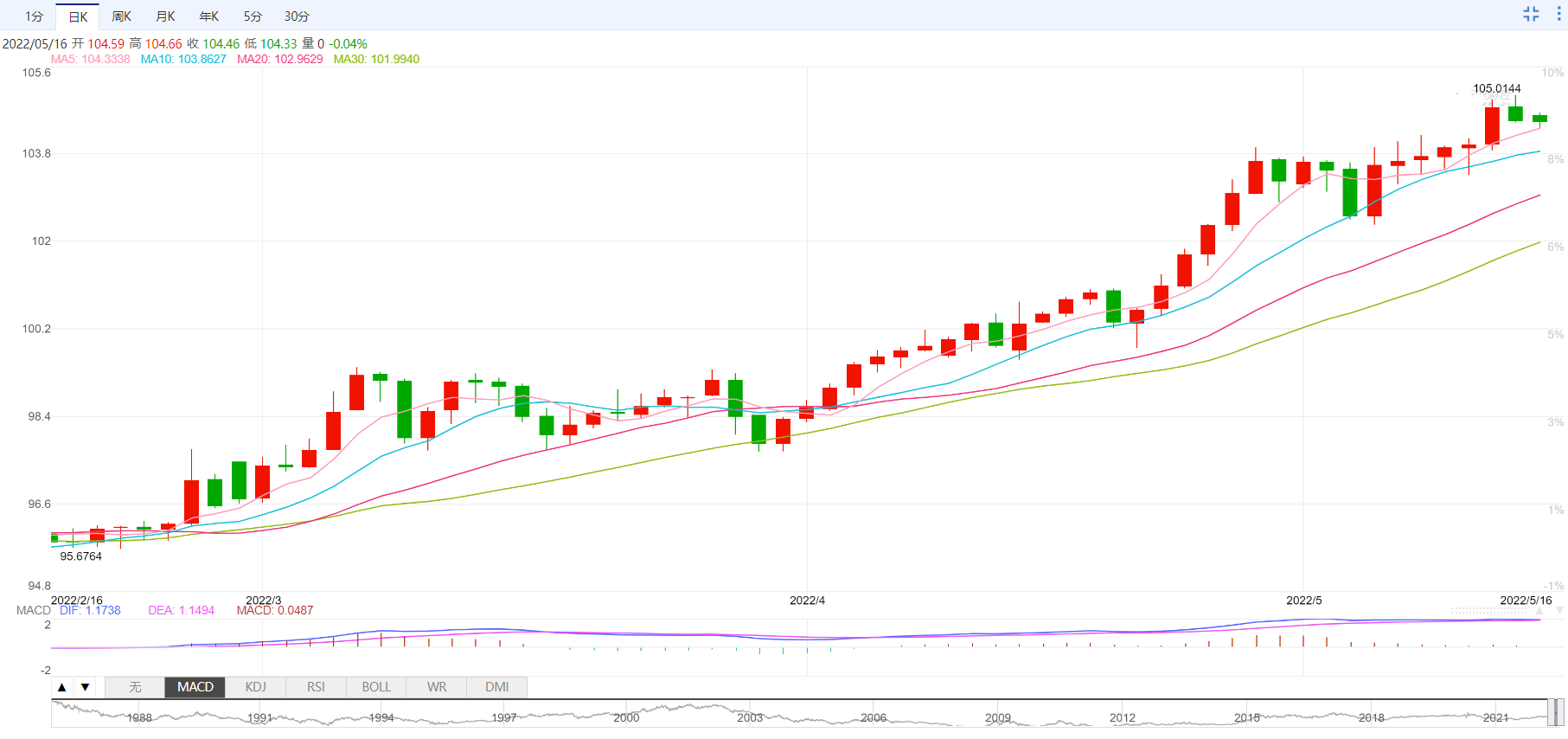Click 2018 on the overview timeline

1372,718
